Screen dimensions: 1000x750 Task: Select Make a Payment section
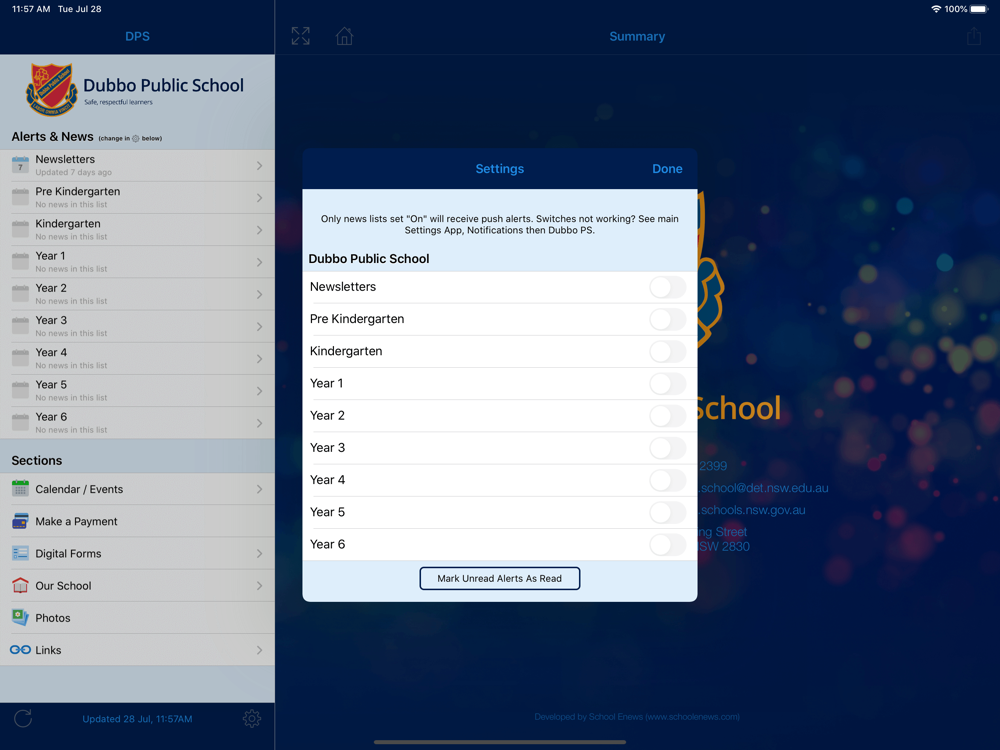coord(137,521)
